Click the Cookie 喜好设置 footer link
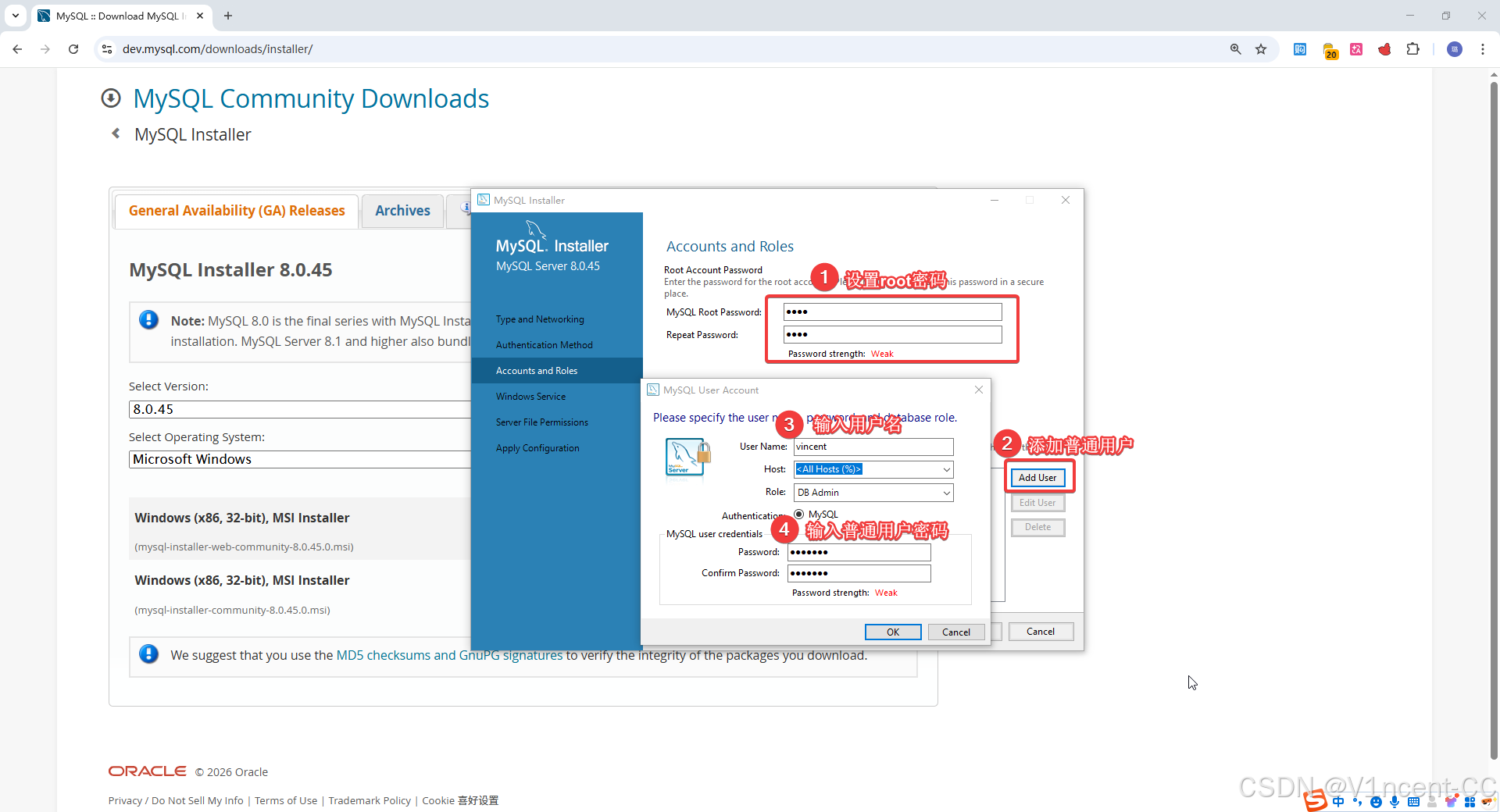Viewport: 1500px width, 812px height. 460,801
